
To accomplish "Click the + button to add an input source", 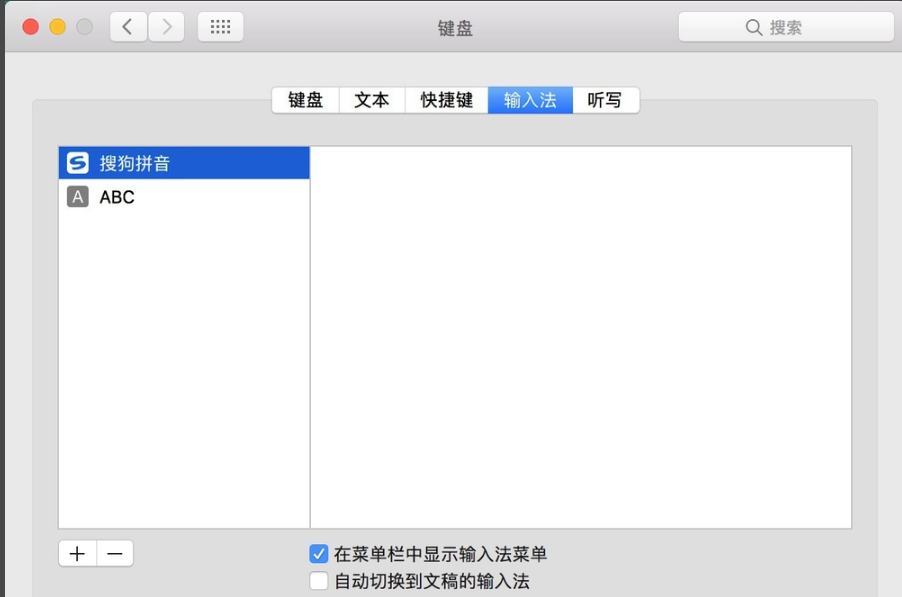I will point(76,552).
